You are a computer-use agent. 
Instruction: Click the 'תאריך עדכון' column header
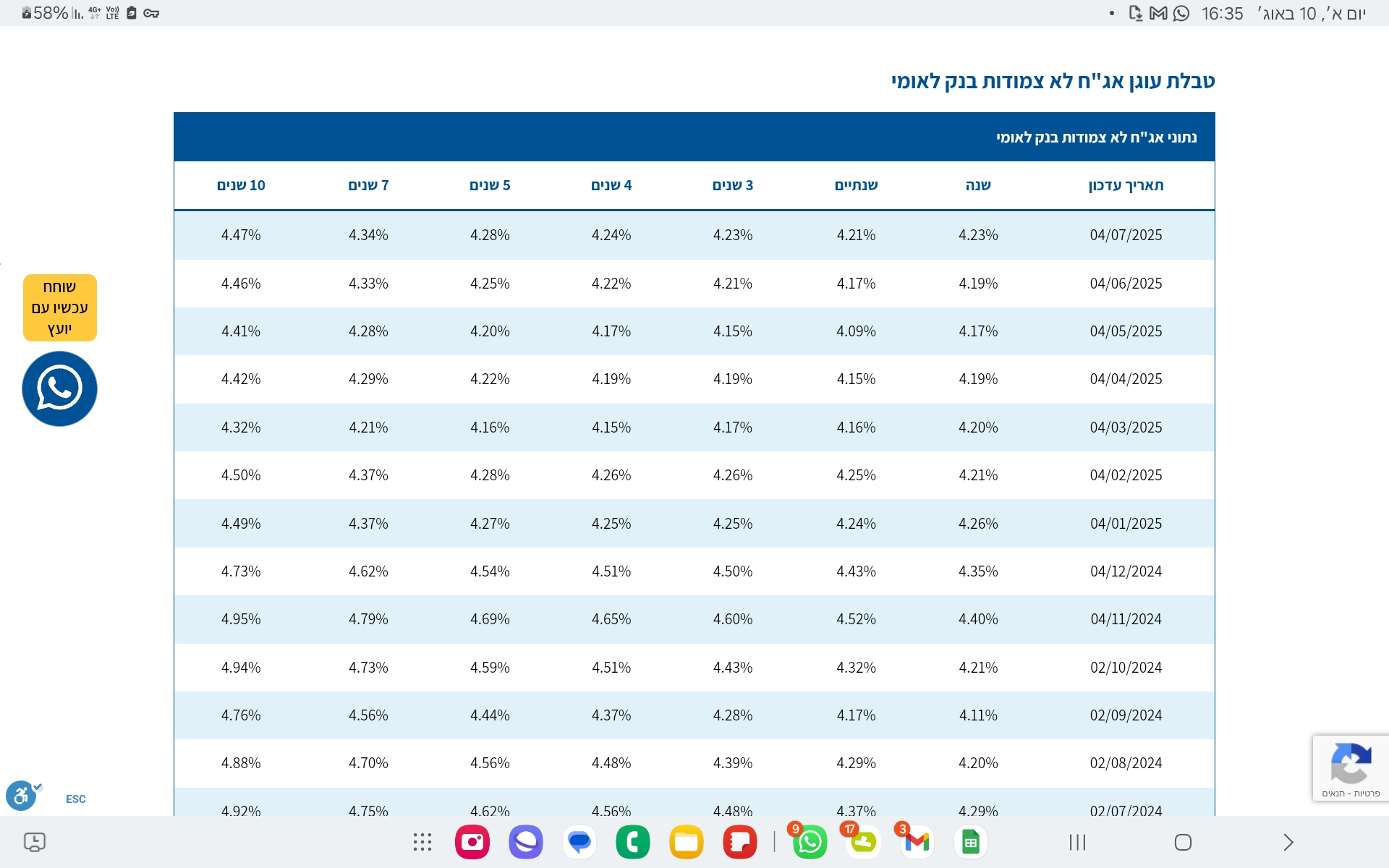pyautogui.click(x=1126, y=185)
